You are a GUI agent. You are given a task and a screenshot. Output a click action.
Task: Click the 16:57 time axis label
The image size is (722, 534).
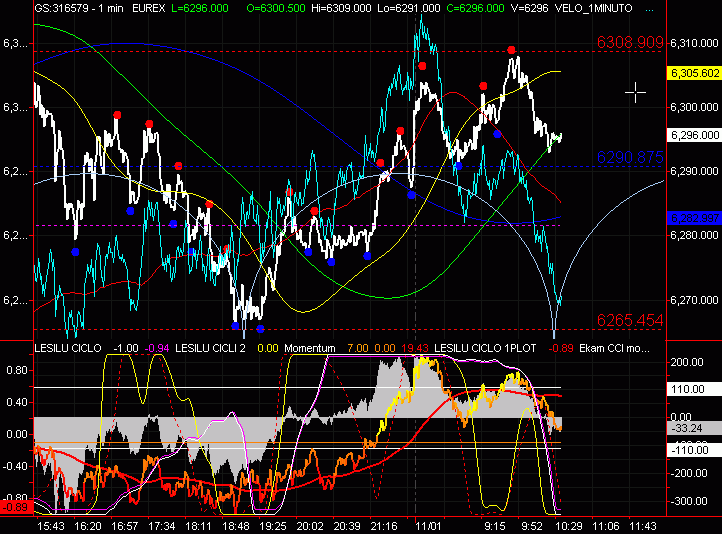(x=124, y=526)
